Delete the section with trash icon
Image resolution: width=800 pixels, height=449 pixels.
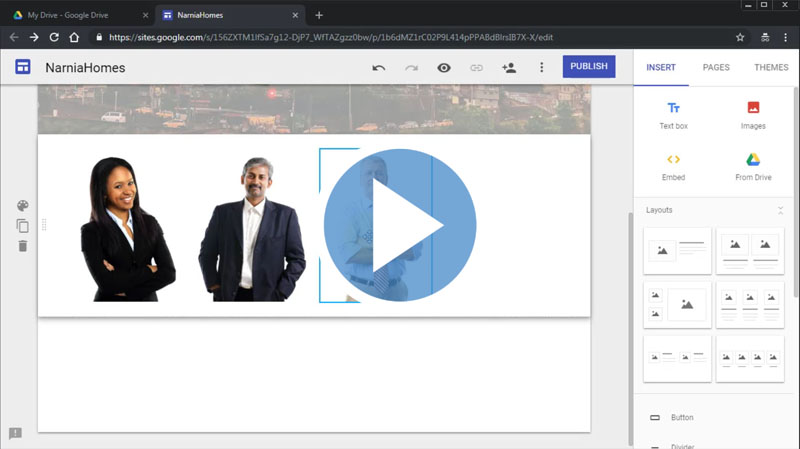(x=23, y=246)
